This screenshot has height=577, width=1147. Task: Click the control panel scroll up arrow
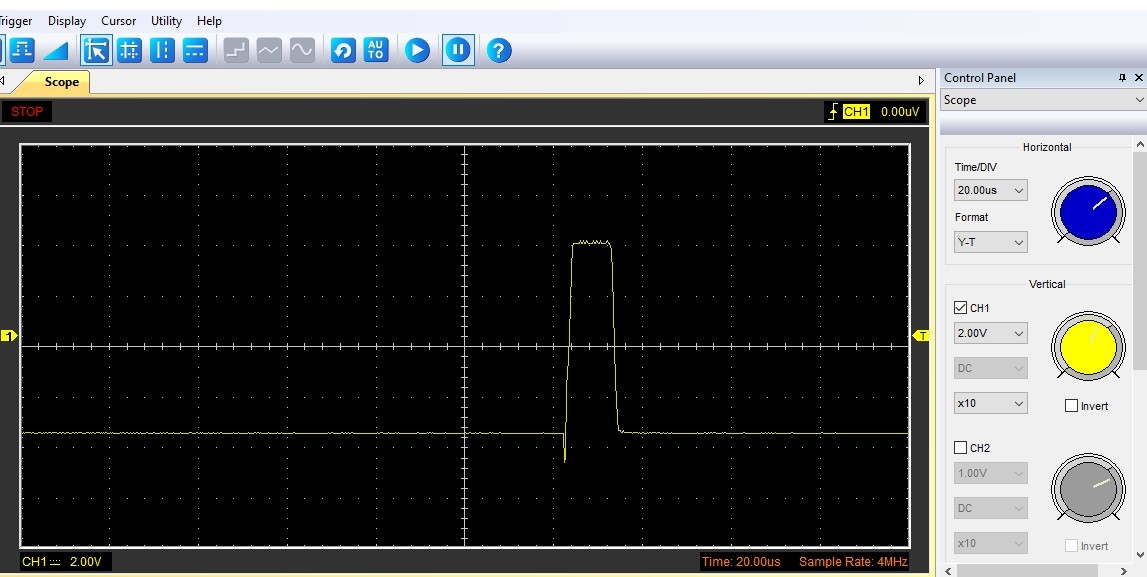[x=1140, y=146]
